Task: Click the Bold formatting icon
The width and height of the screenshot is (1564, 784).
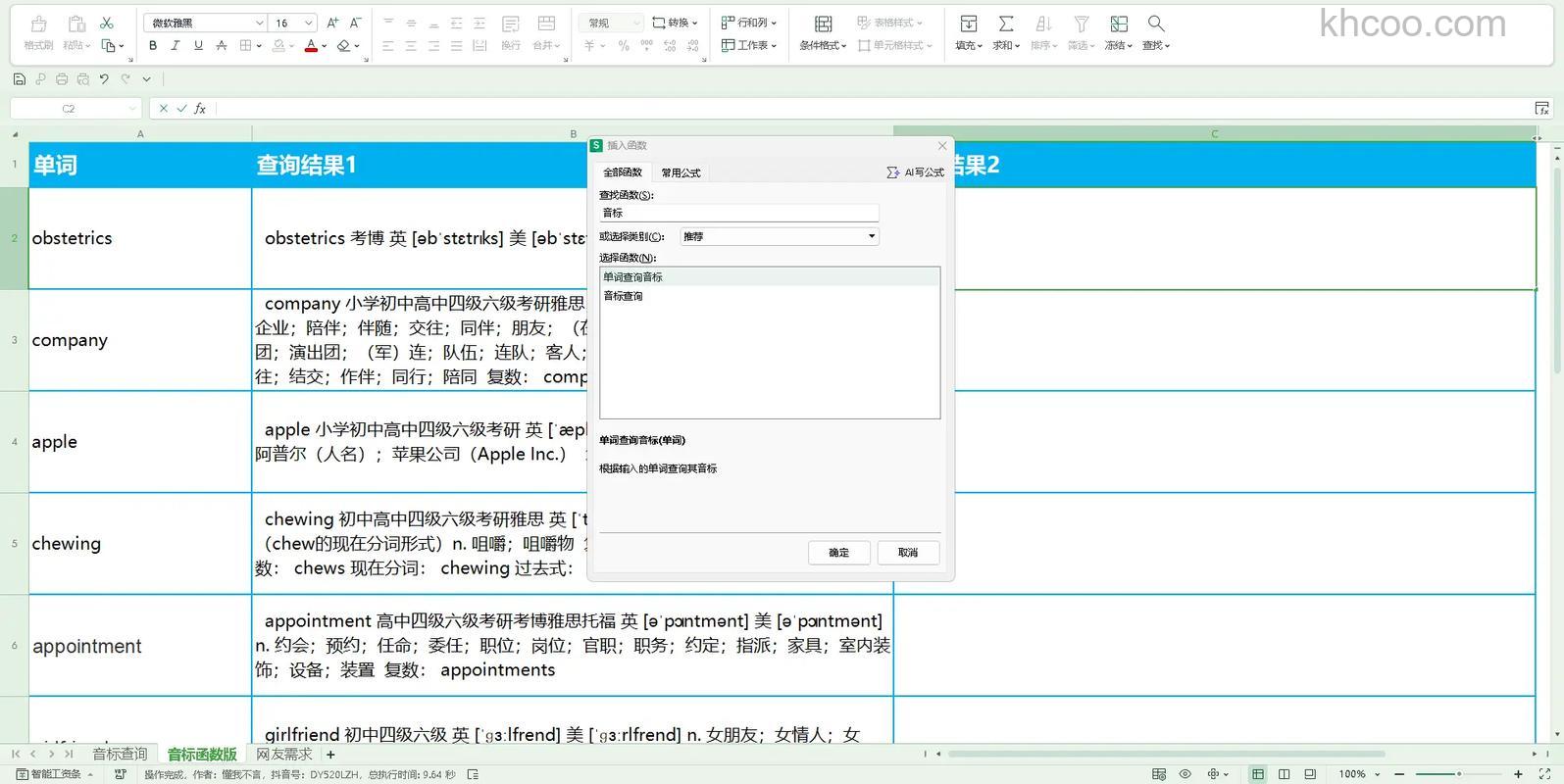Action: pos(153,45)
